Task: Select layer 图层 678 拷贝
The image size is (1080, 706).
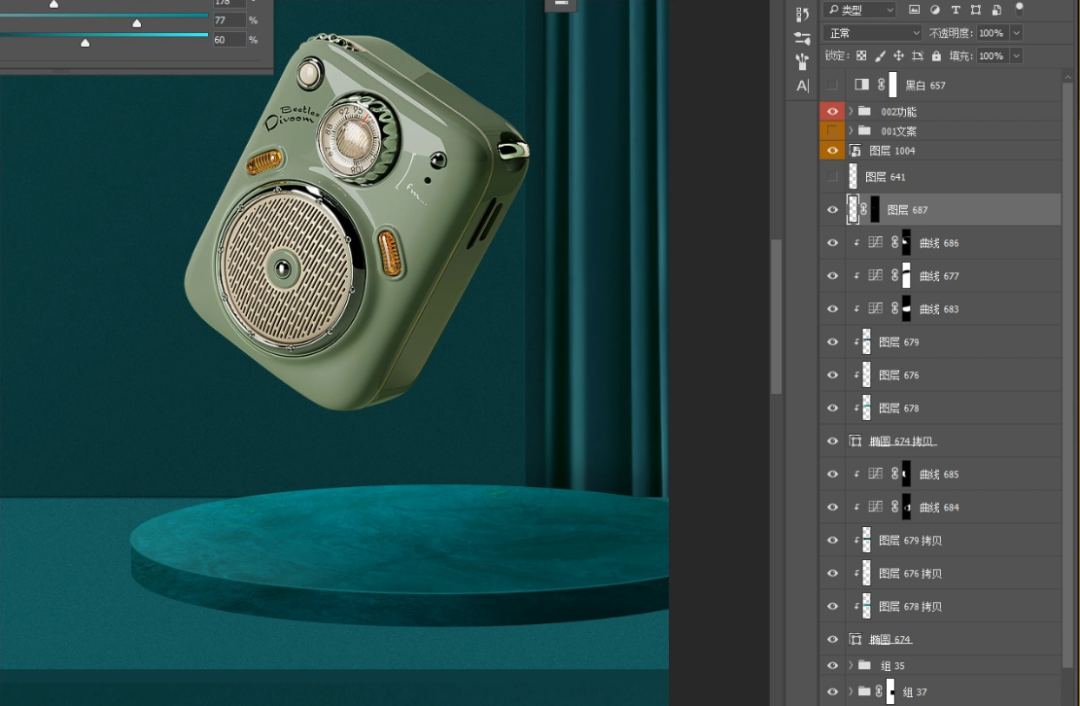Action: (x=940, y=606)
